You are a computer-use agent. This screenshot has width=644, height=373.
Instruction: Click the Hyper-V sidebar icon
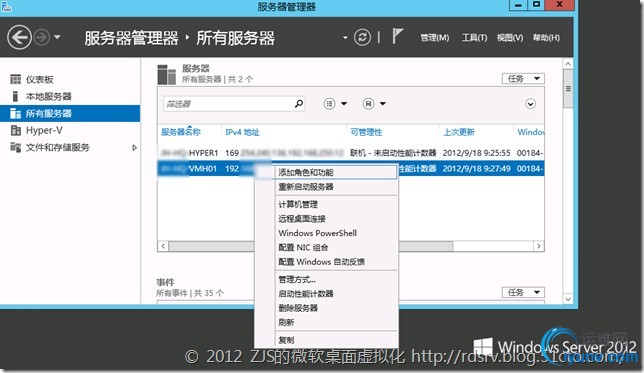pyautogui.click(x=16, y=130)
